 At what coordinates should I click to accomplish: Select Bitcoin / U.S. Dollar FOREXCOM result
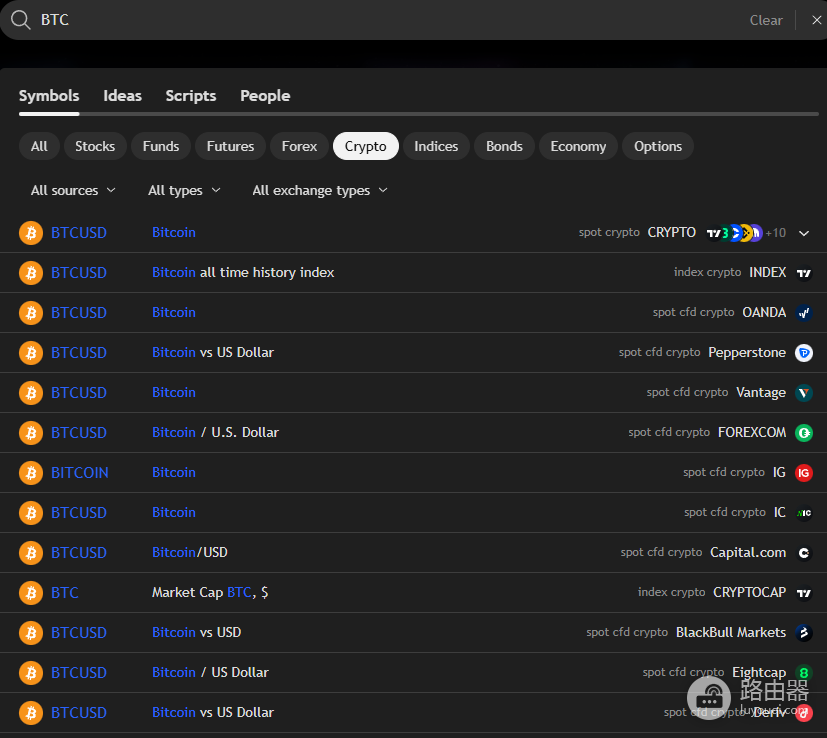point(414,433)
